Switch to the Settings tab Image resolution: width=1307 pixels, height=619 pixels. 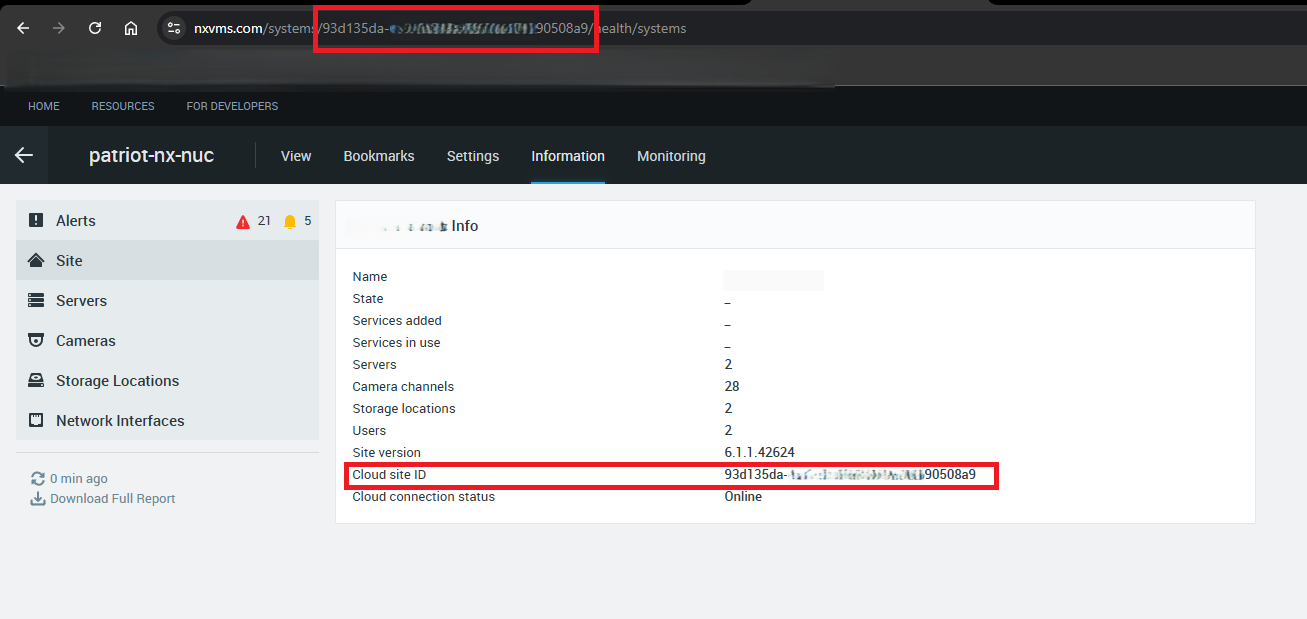[x=473, y=156]
